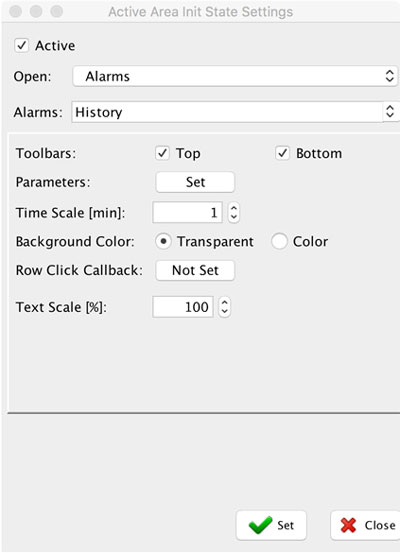Screen dimensions: 400x553
Task: Select the Transparent background radio button
Action: [163, 242]
